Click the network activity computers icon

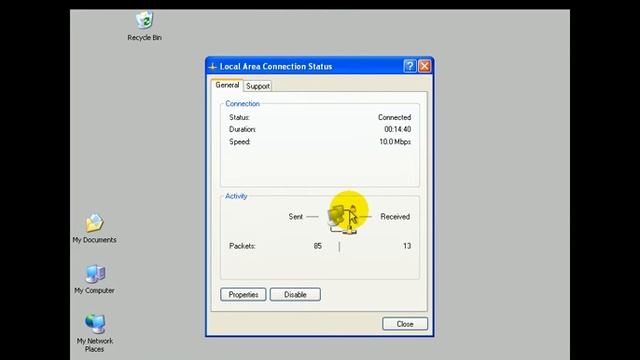(x=342, y=219)
